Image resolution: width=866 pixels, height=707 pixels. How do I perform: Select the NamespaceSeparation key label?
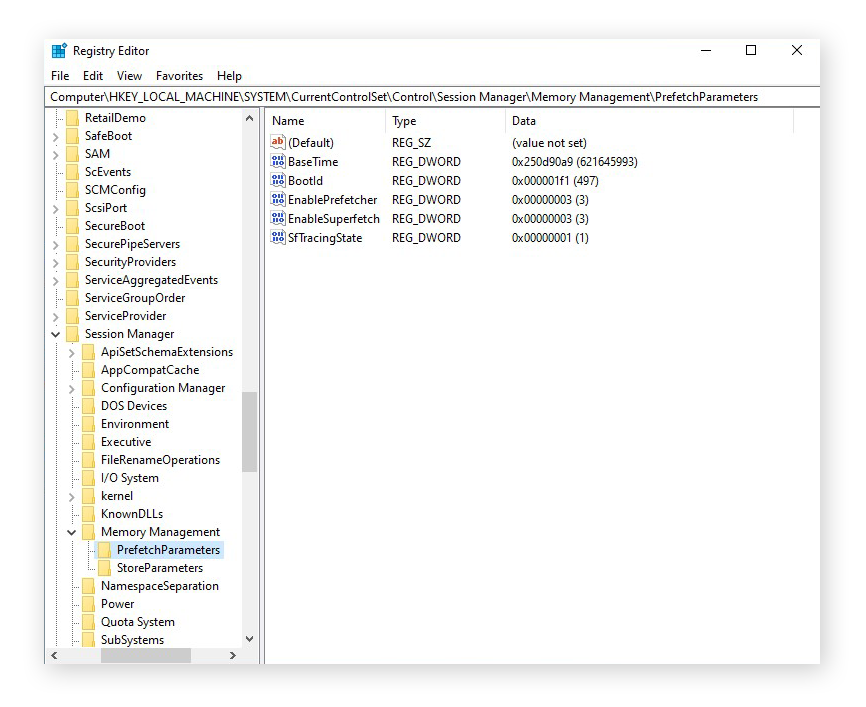[160, 586]
